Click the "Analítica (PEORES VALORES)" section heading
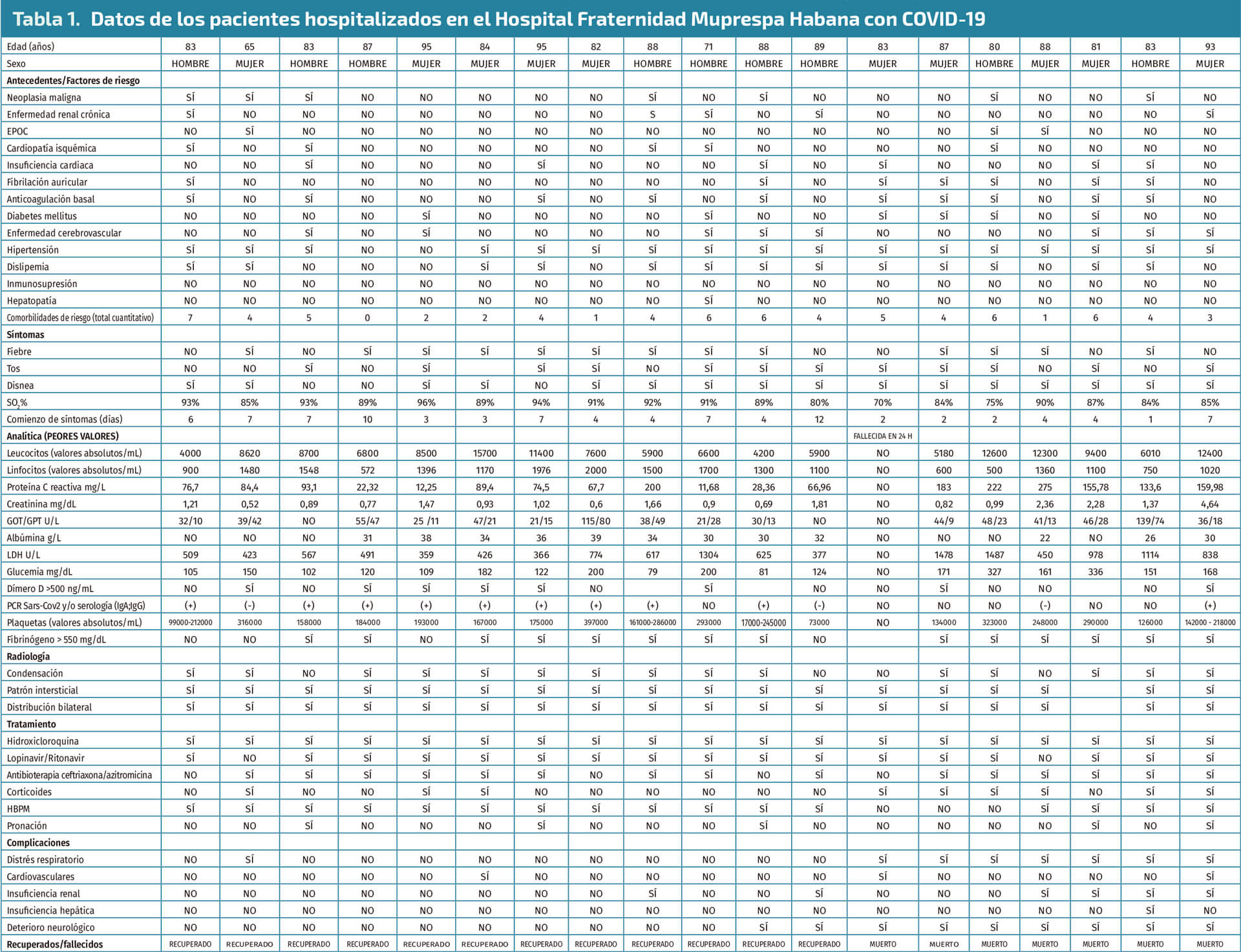Image resolution: width=1241 pixels, height=952 pixels. [x=63, y=436]
